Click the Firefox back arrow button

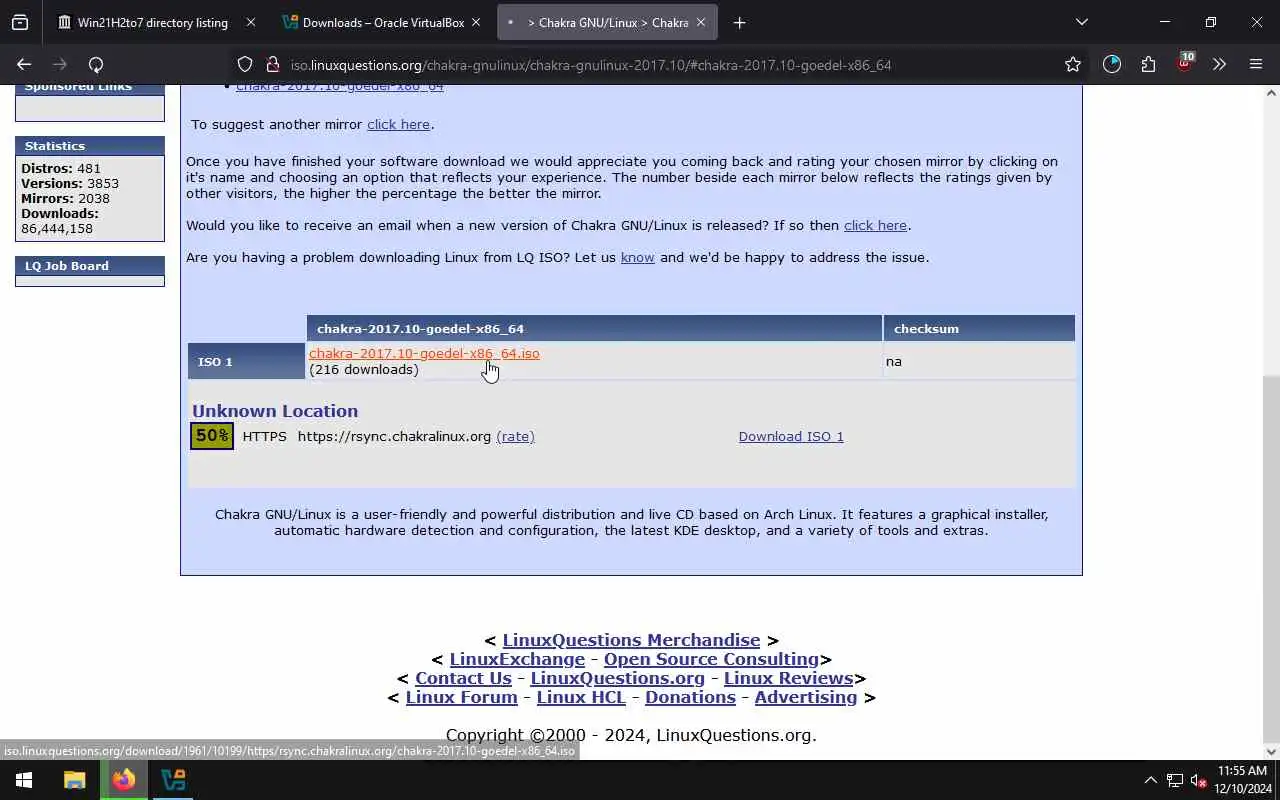[24, 64]
